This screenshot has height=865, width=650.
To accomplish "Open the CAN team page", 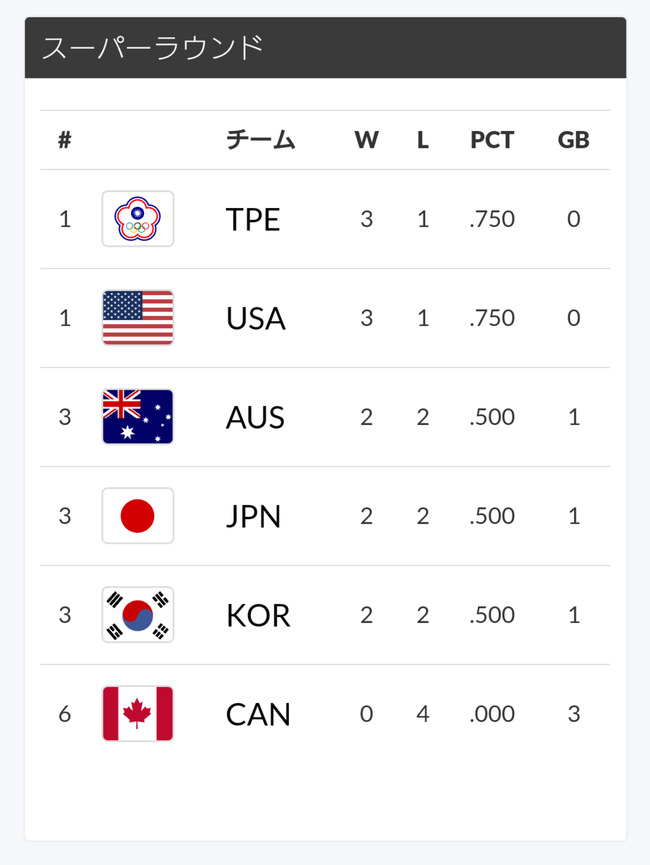I will pyautogui.click(x=258, y=714).
